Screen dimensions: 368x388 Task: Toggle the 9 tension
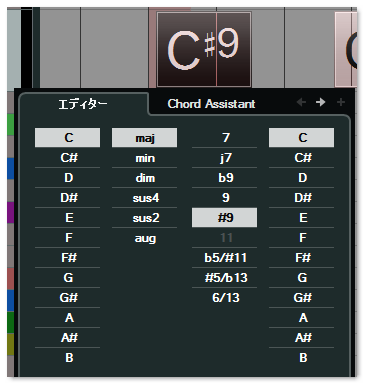pyautogui.click(x=224, y=198)
